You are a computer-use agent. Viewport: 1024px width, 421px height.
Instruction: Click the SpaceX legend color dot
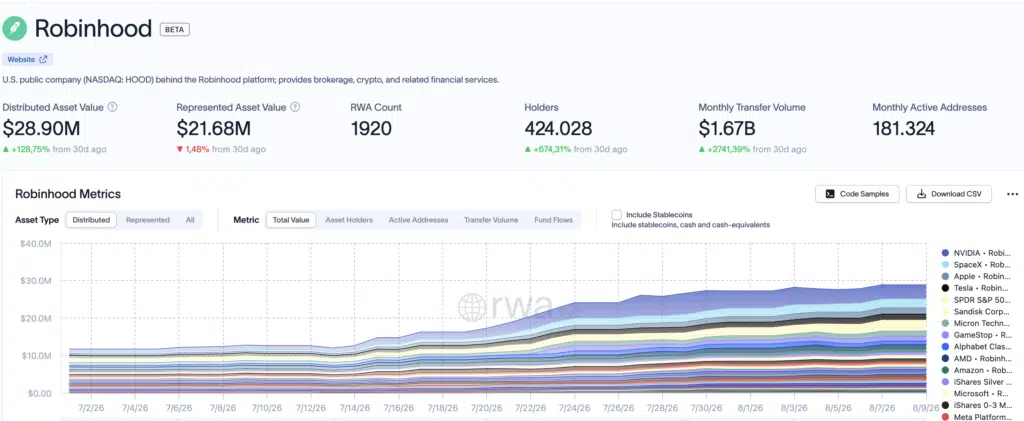[944, 264]
